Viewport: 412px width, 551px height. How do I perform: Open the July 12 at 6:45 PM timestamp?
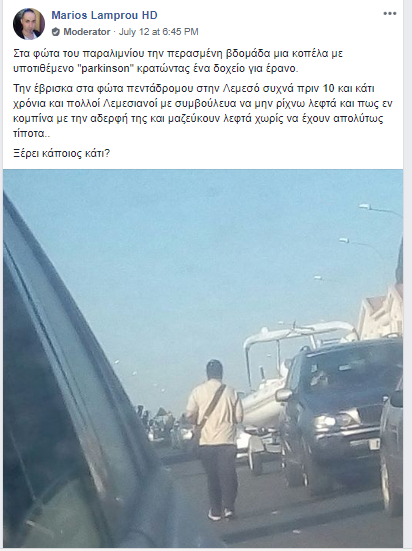(159, 32)
